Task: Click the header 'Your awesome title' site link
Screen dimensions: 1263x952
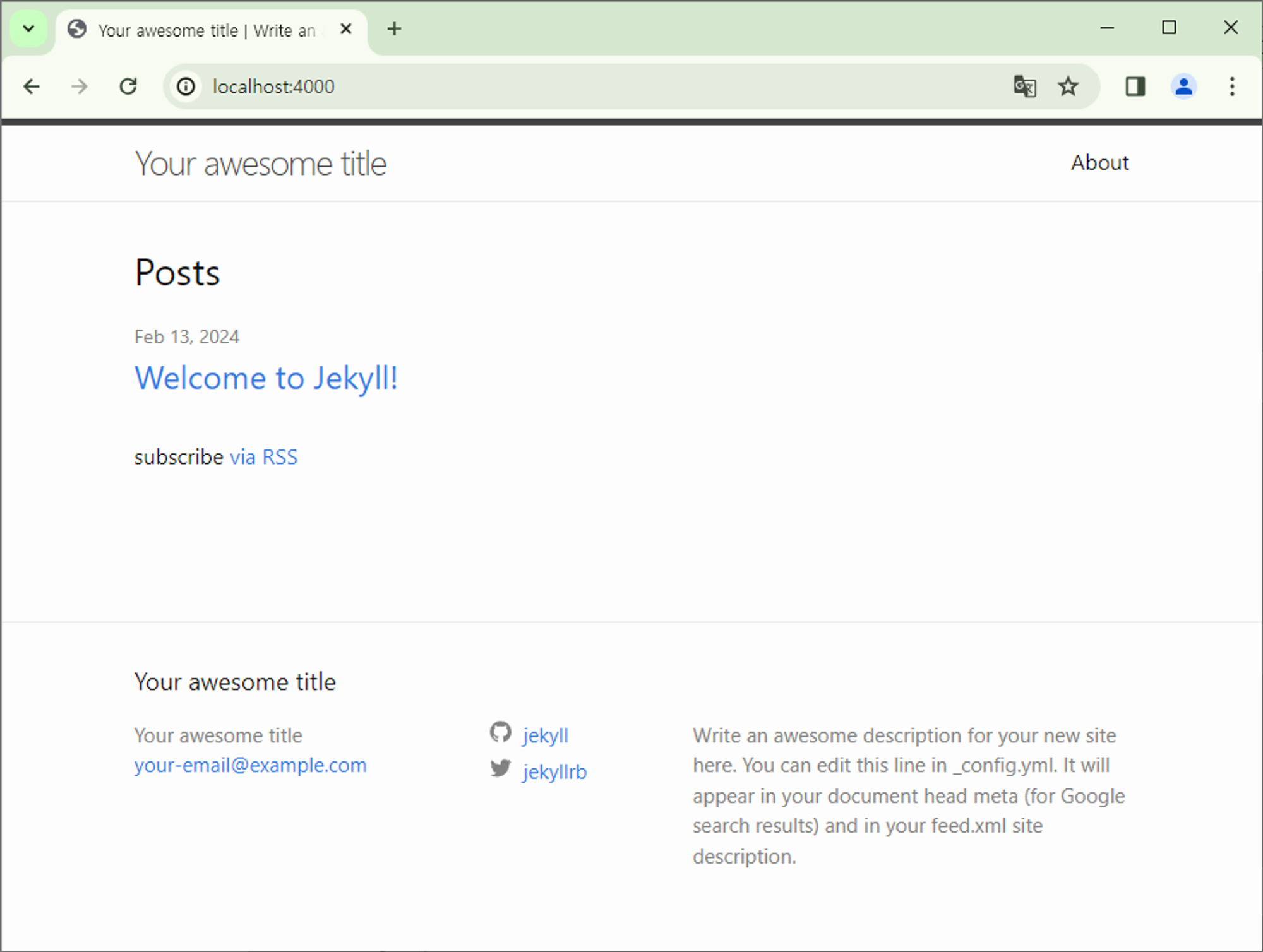Action: tap(261, 164)
